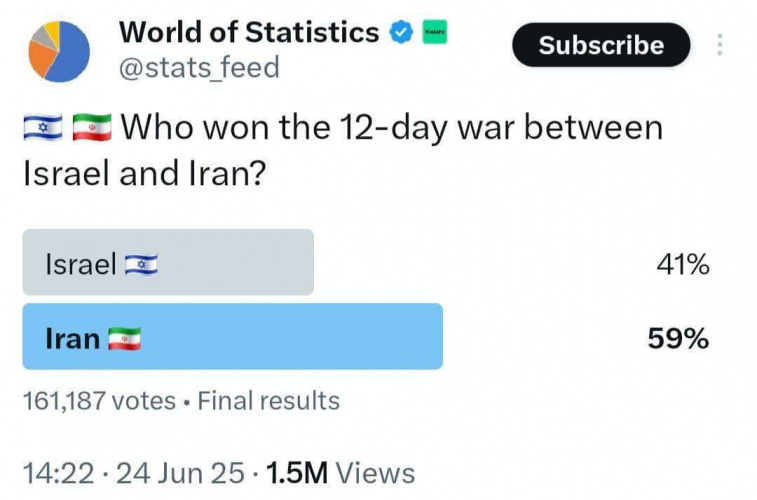This screenshot has width=757, height=500.
Task: Open the three-dot more options menu
Action: tap(720, 45)
